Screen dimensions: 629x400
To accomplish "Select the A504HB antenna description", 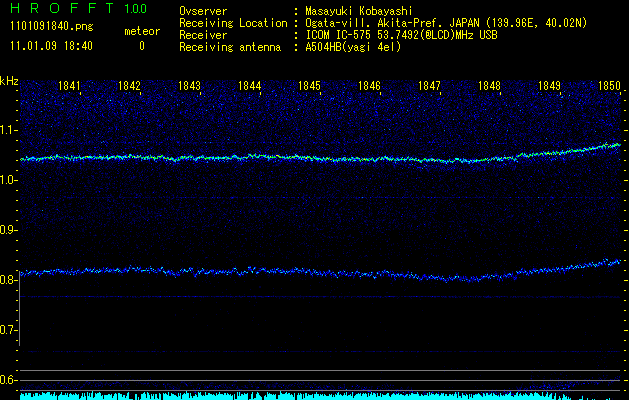I will (x=353, y=47).
